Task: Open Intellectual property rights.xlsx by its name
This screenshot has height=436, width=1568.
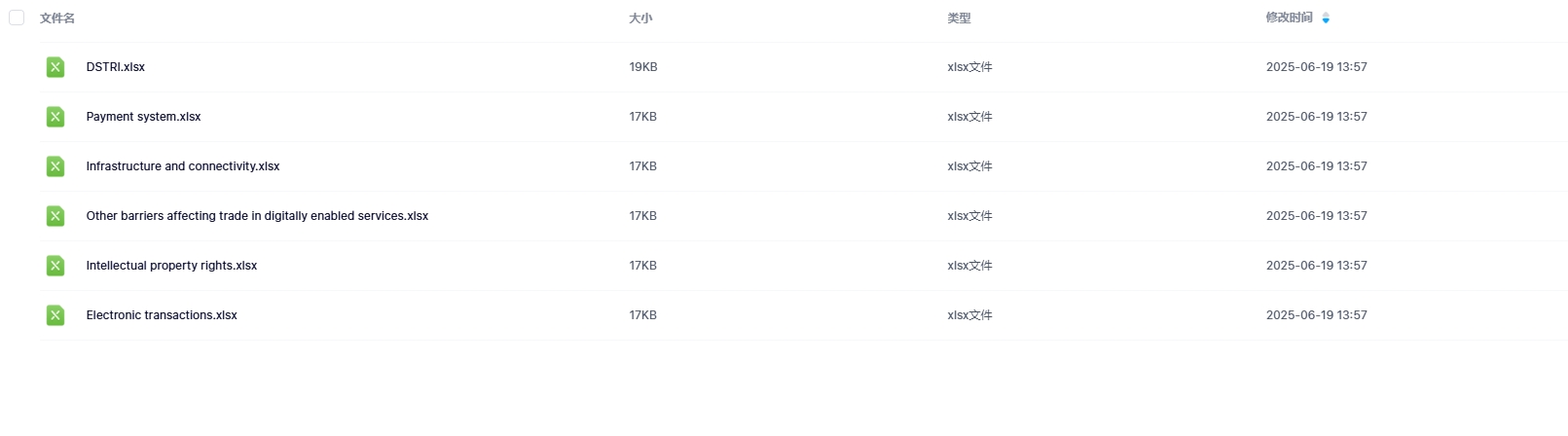Action: pos(171,266)
